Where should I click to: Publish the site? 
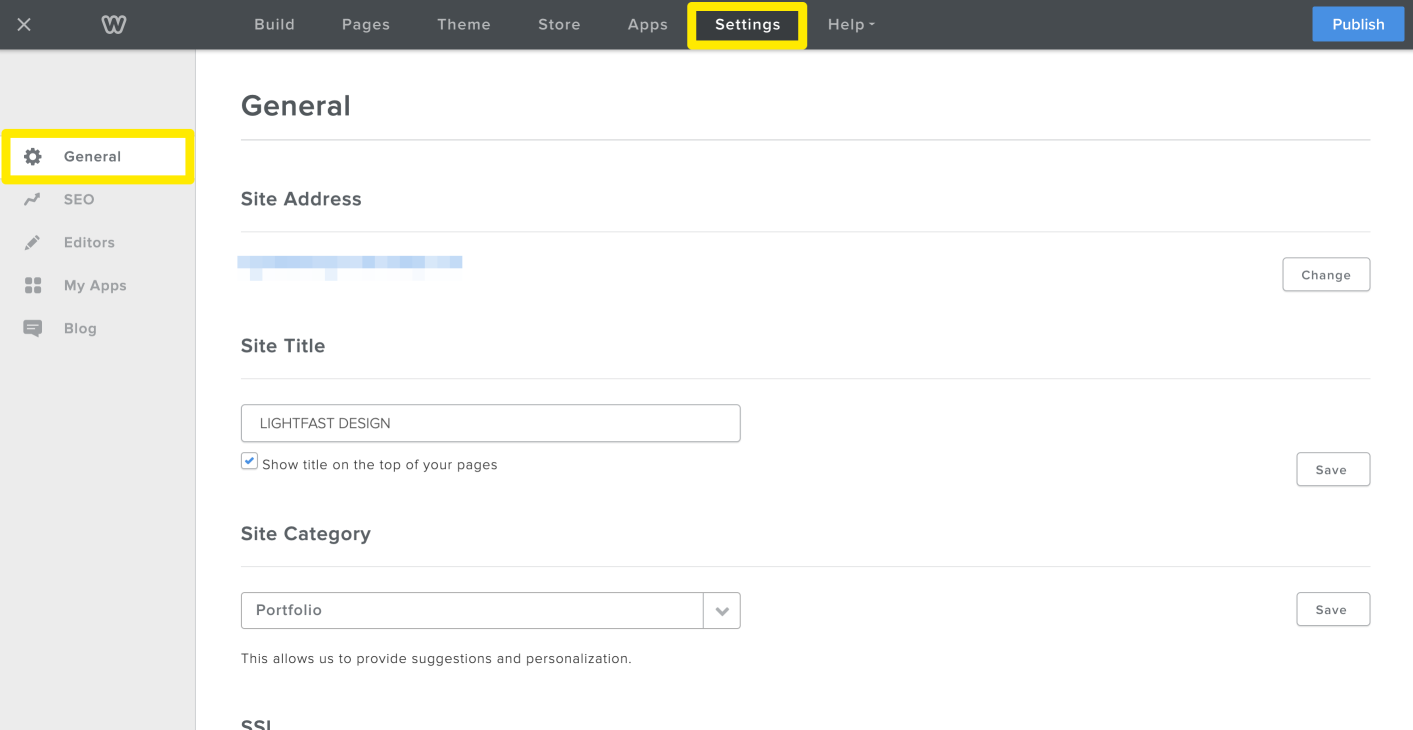tap(1358, 24)
